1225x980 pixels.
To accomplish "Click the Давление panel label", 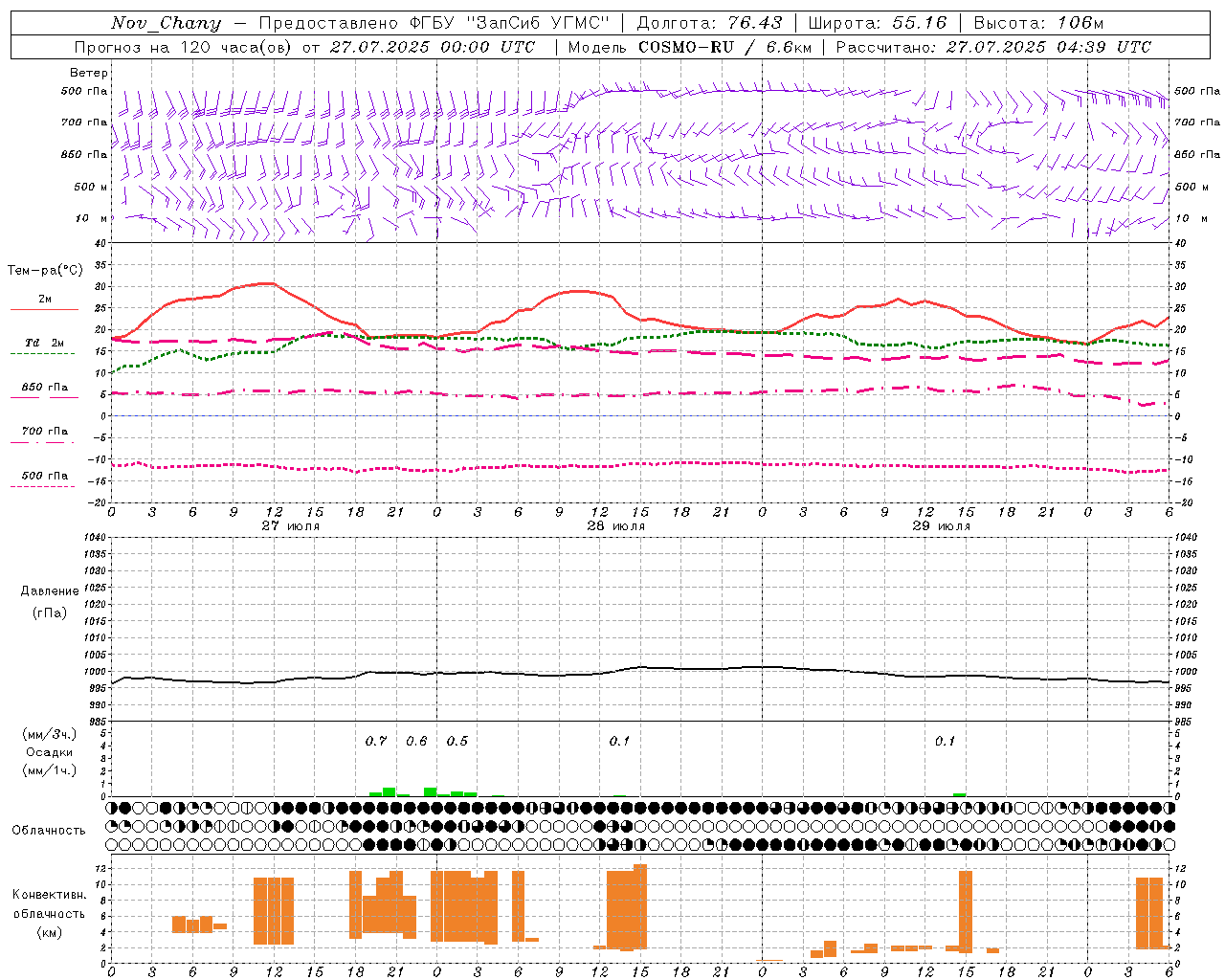I will [50, 591].
